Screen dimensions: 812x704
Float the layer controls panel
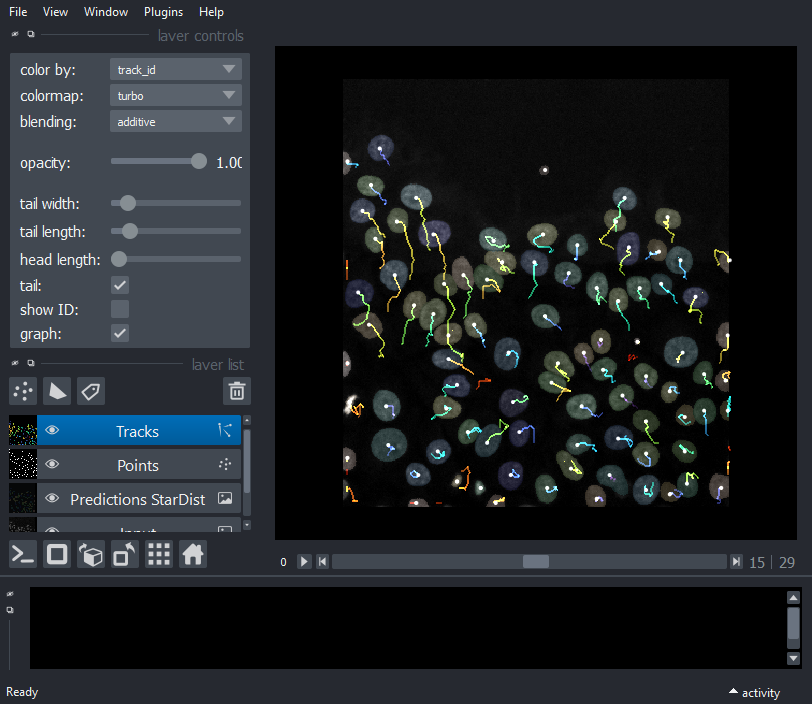pos(31,34)
